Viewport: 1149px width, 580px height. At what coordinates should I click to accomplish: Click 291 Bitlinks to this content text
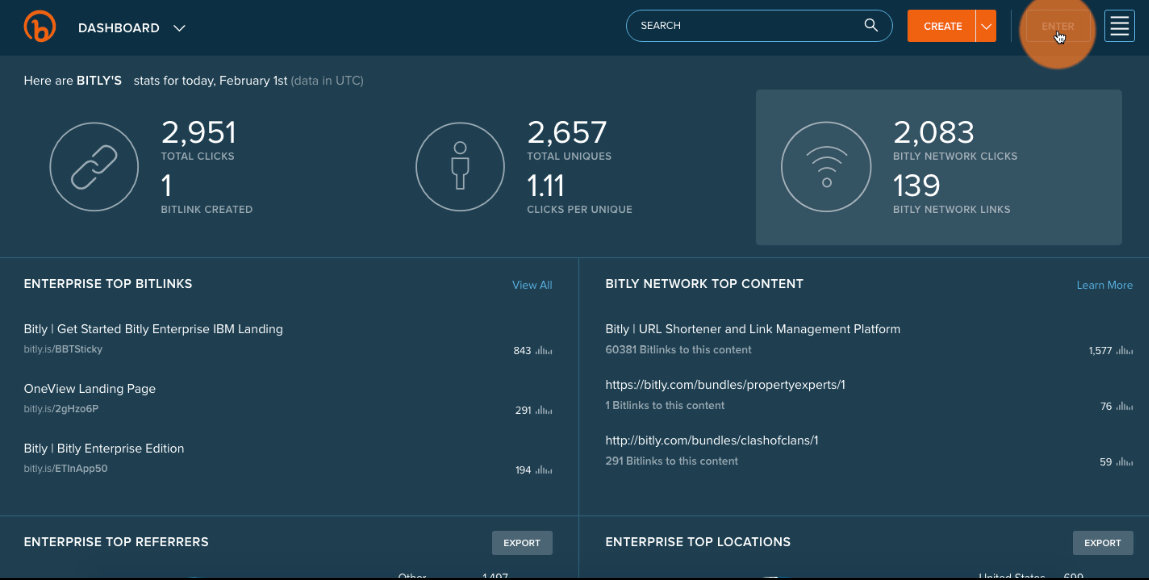coord(671,461)
